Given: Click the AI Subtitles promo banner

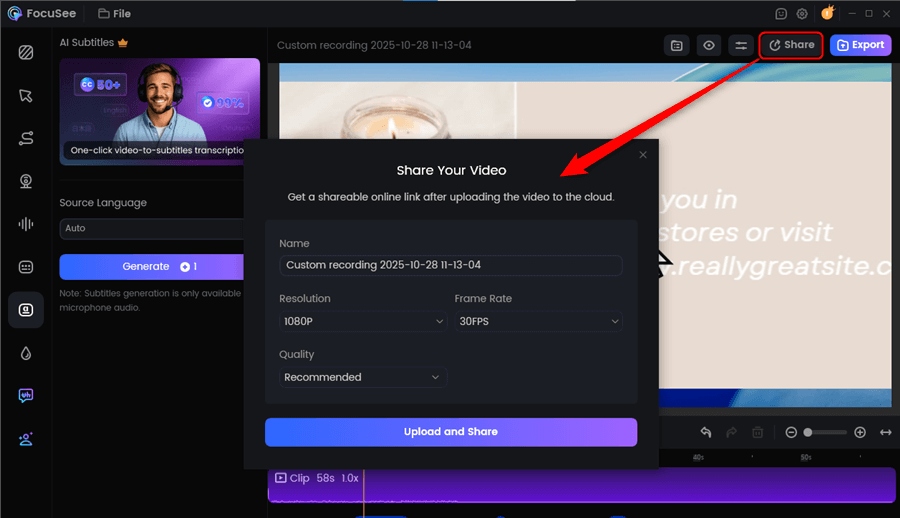Looking at the screenshot, I should coord(160,111).
